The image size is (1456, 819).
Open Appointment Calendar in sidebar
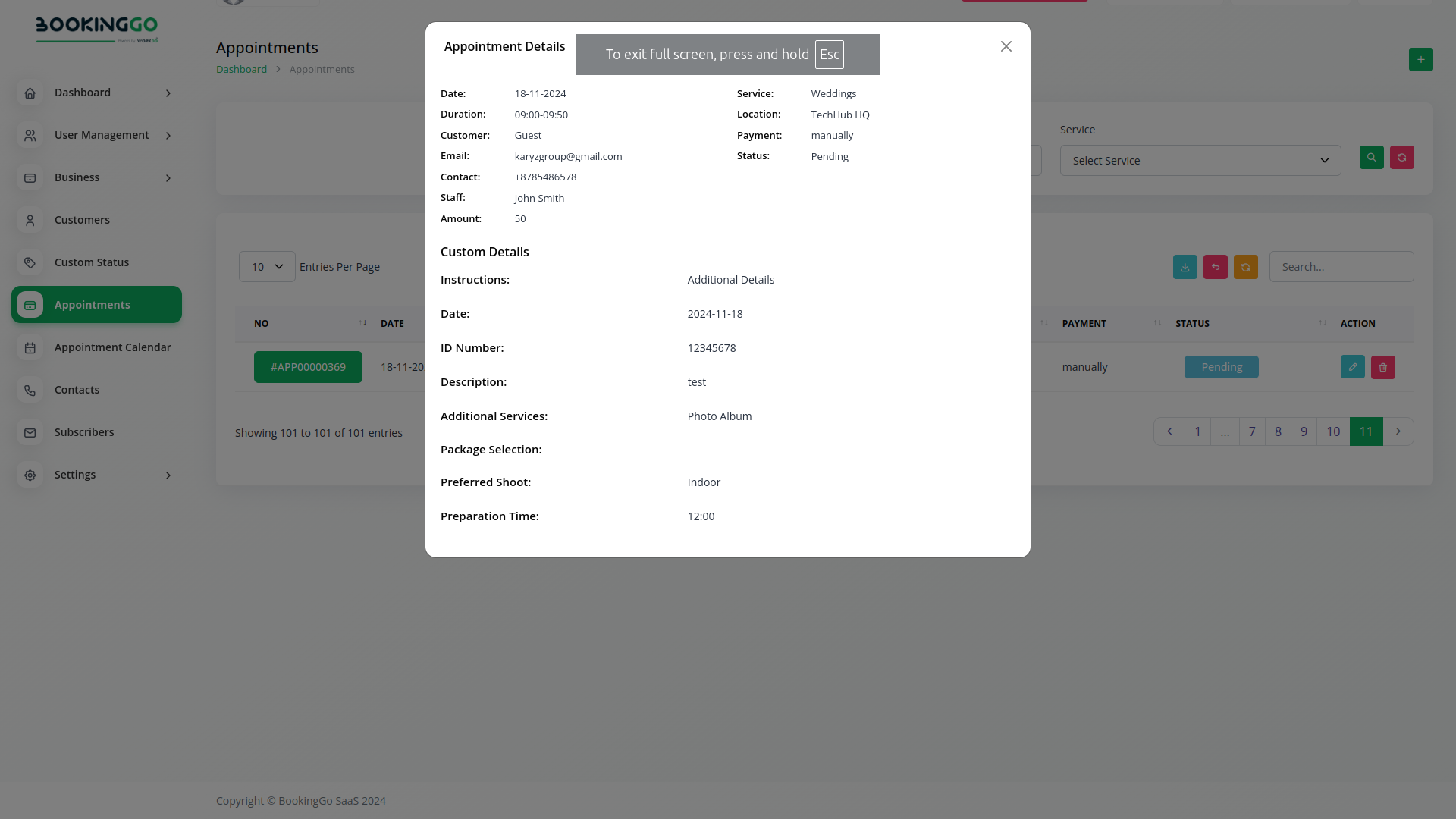(112, 347)
